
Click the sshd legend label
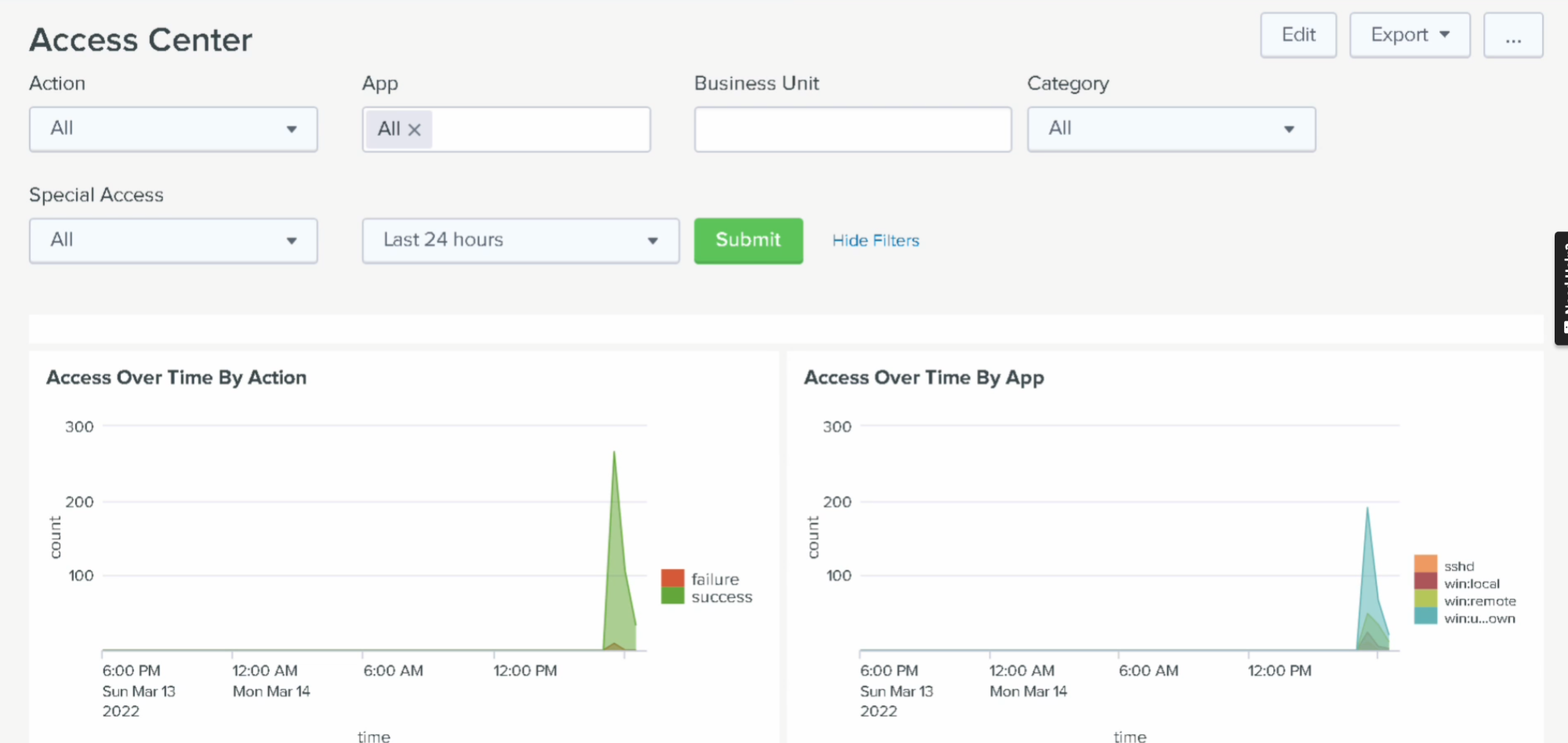[1459, 566]
